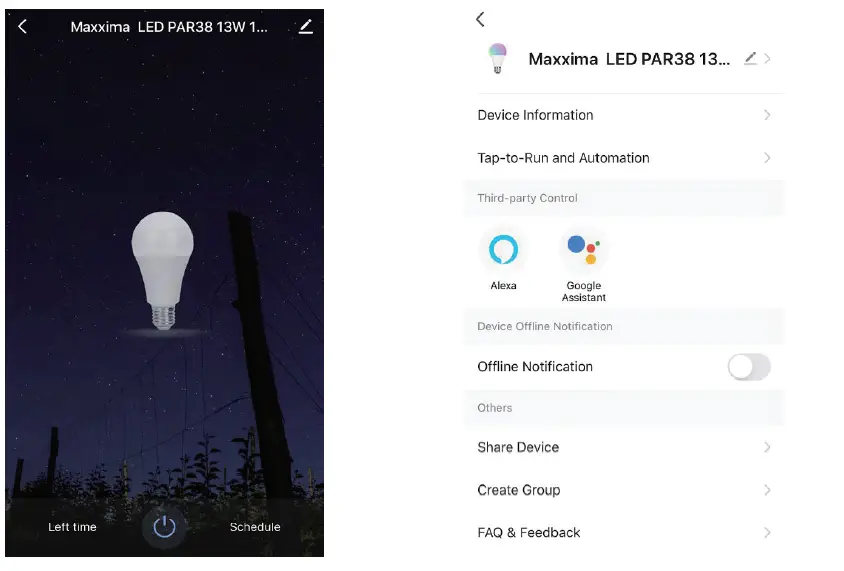Image resolution: width=844 pixels, height=571 pixels.
Task: Expand the Device Information chevron
Action: [767, 115]
